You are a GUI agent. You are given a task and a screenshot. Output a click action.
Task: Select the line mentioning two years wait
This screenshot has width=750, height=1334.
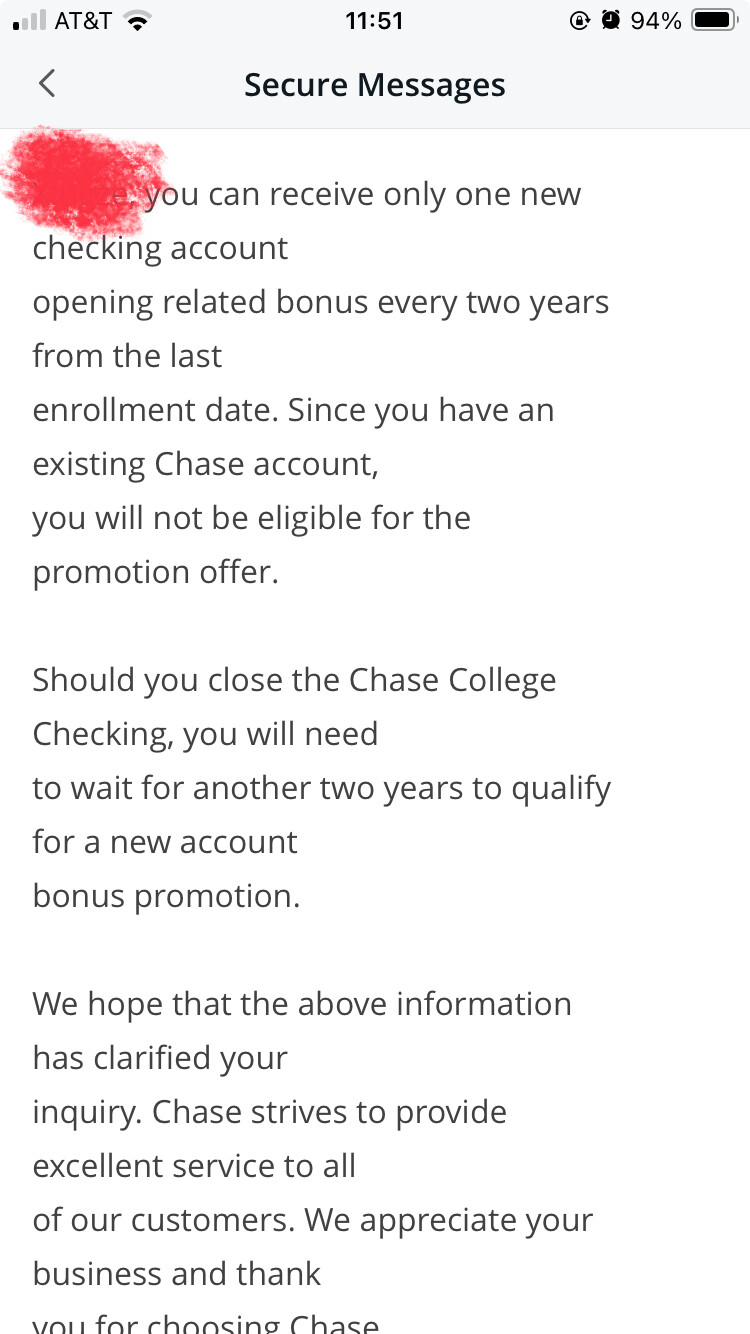322,787
